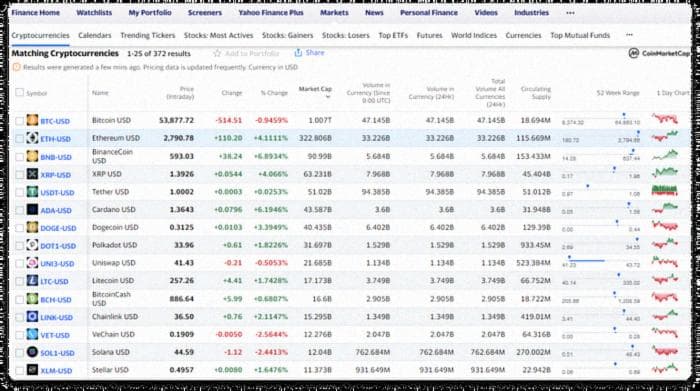Expand the Markets sub-navigation overflow dots
700x391 pixels.
(x=629, y=35)
